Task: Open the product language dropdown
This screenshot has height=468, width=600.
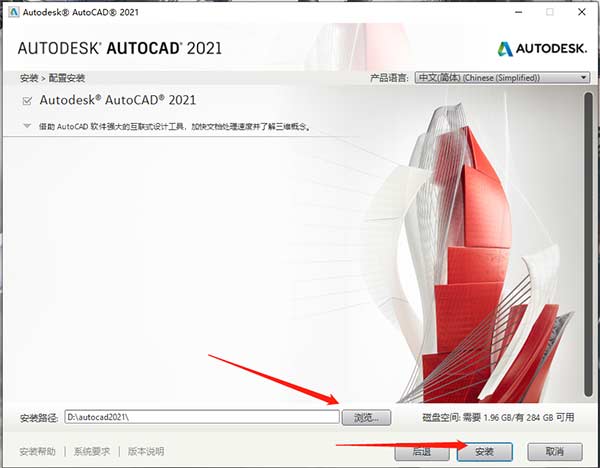Action: coord(502,78)
